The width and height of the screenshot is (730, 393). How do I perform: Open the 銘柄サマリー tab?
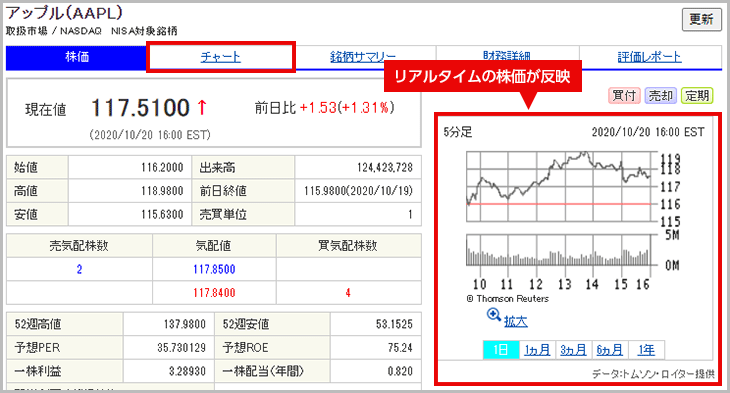[363, 57]
